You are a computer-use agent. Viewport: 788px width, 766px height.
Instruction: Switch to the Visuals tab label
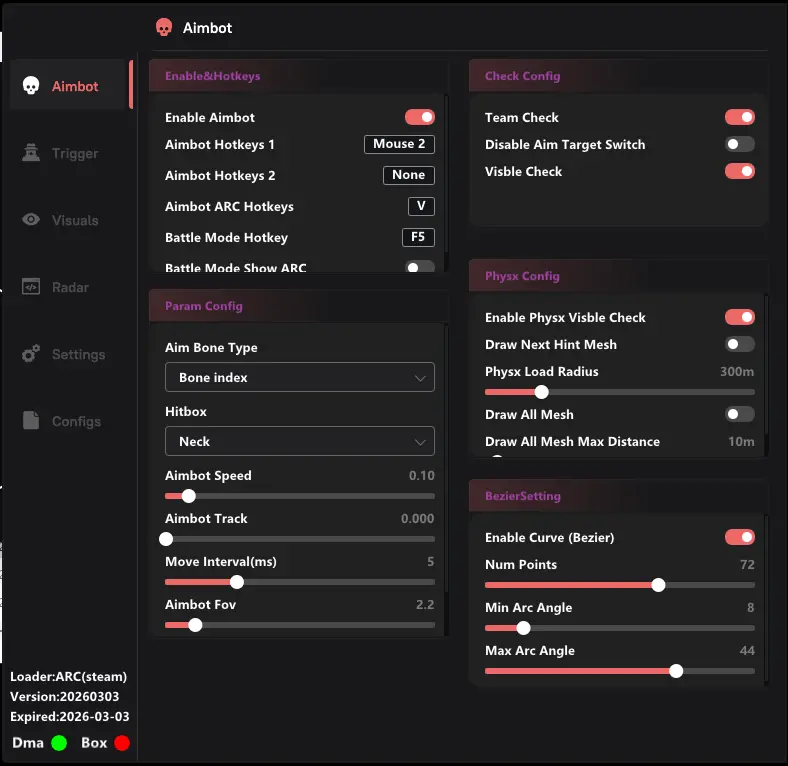tap(75, 220)
